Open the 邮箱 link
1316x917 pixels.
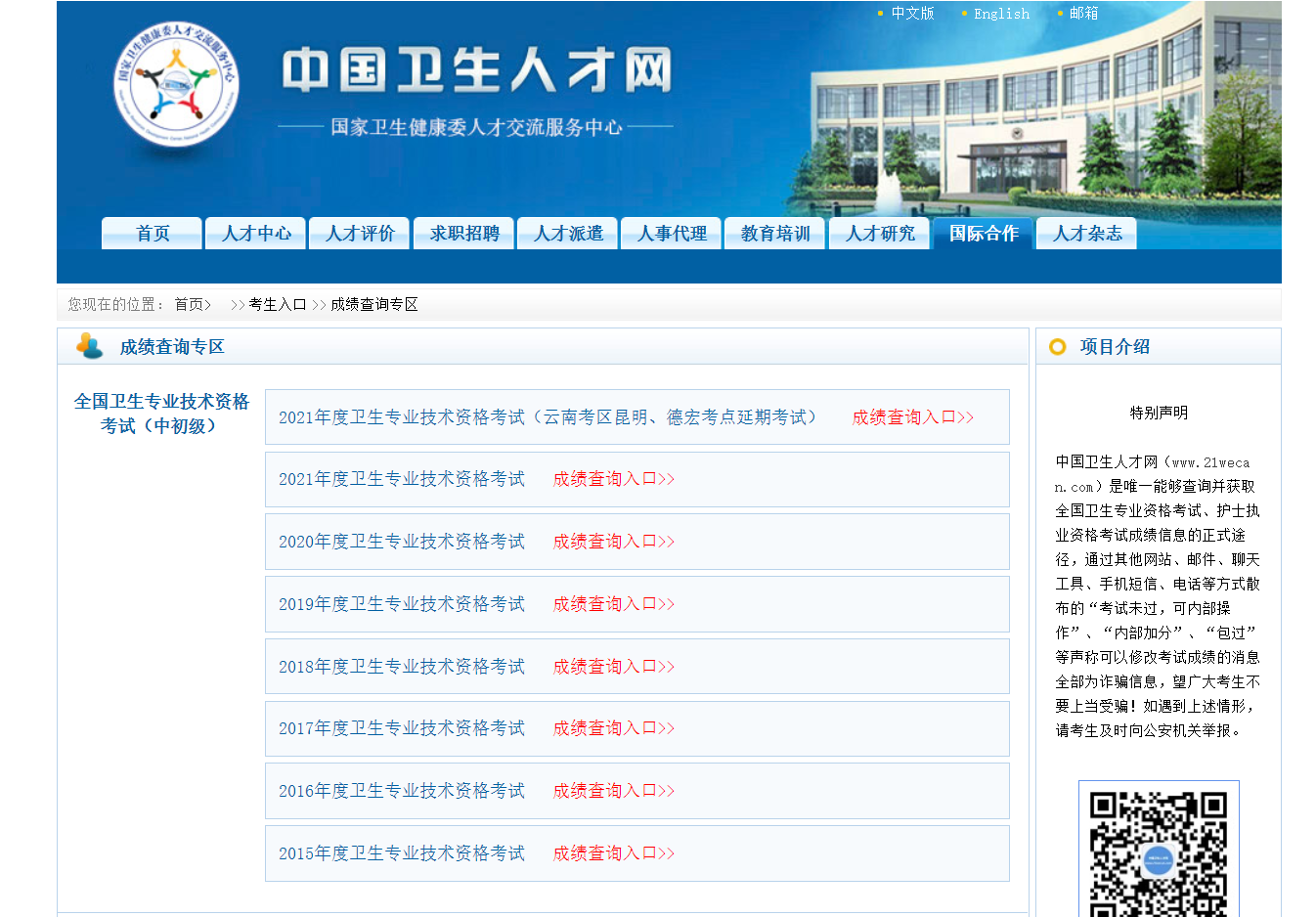pos(1083,14)
